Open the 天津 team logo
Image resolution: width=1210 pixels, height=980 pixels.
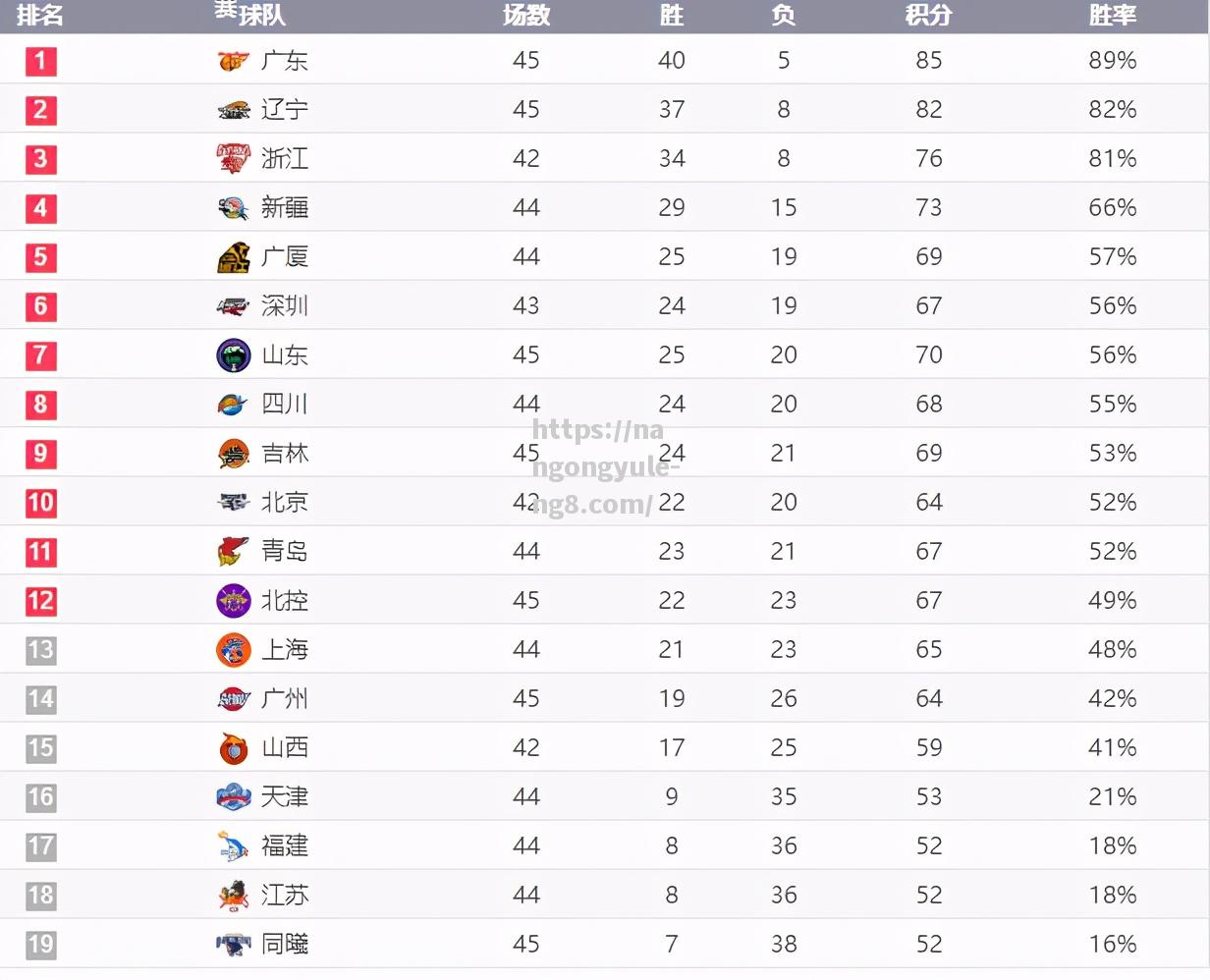tap(234, 797)
